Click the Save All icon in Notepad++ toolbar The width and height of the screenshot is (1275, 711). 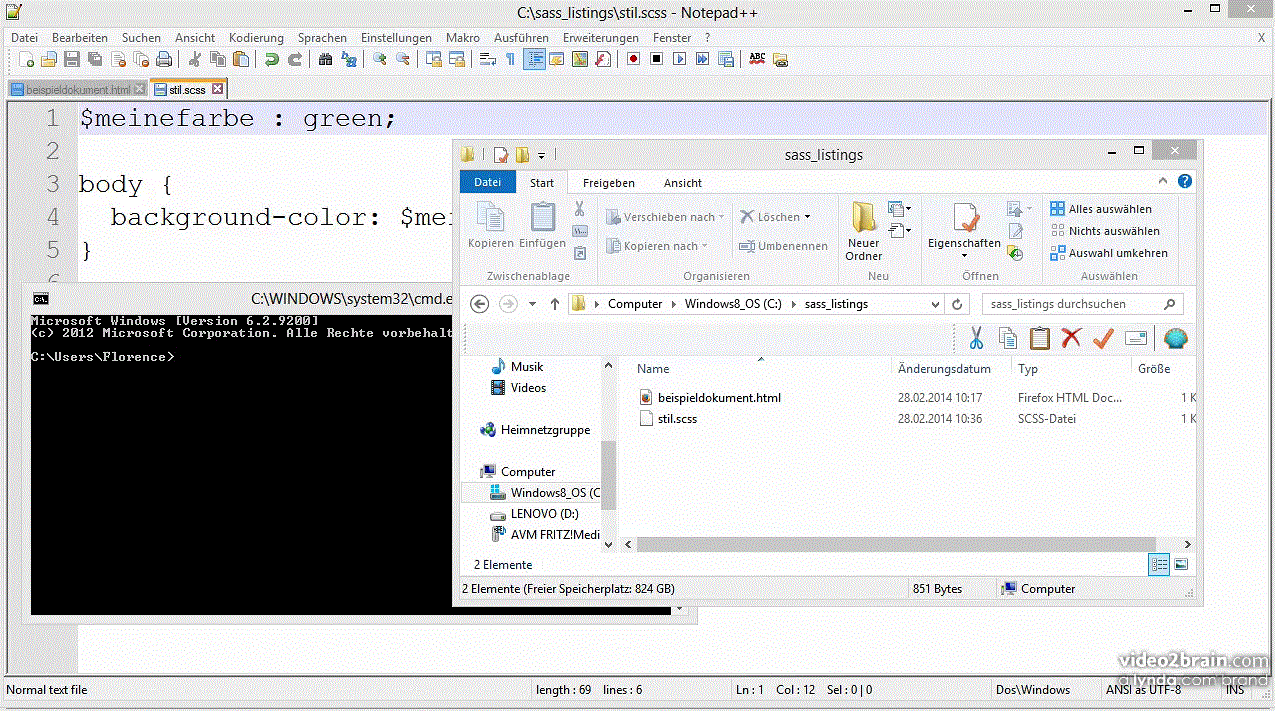[x=95, y=59]
